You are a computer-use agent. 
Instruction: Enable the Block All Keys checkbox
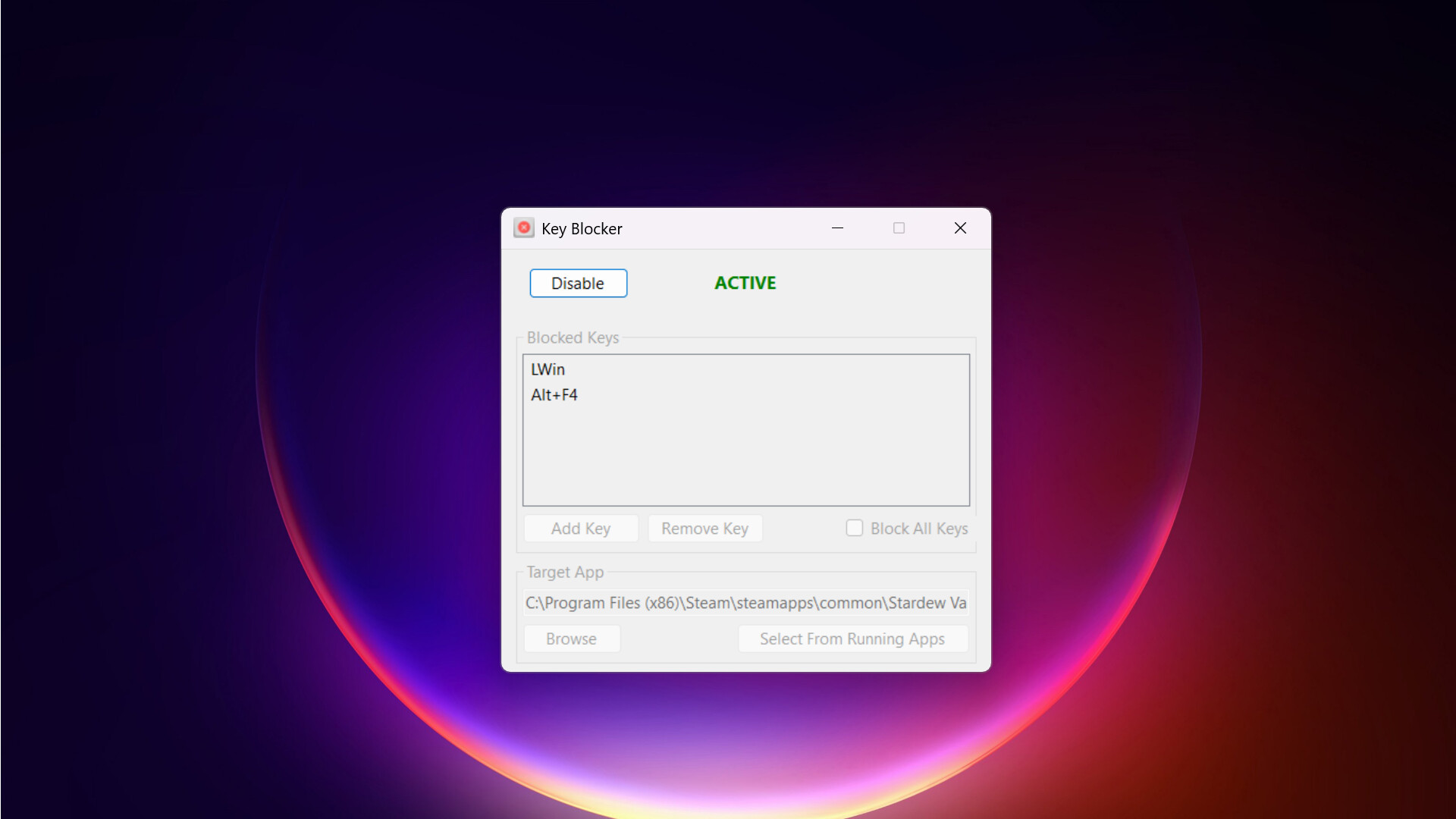click(x=854, y=527)
